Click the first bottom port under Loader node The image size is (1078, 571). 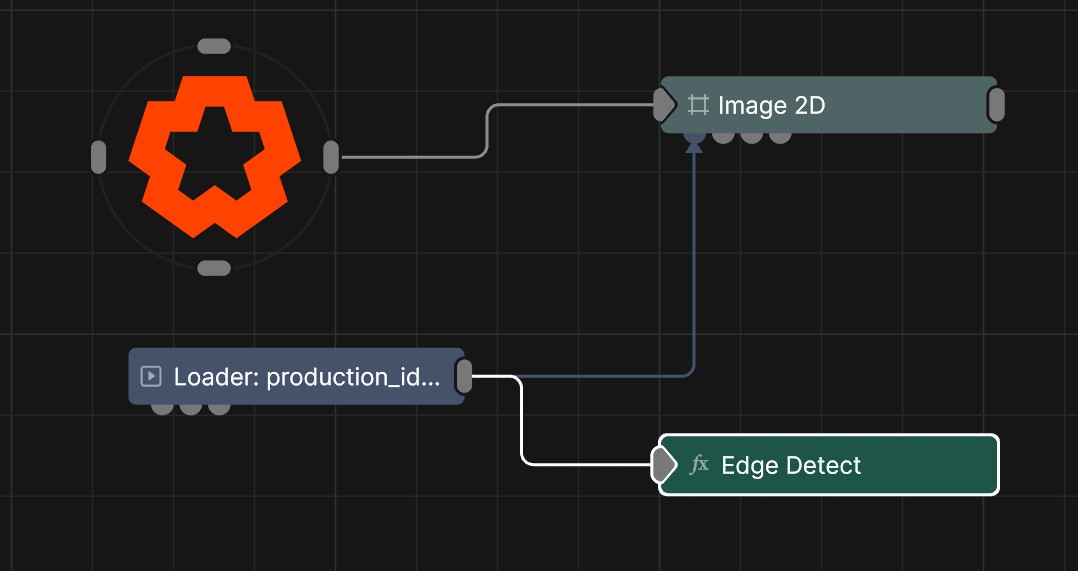click(161, 407)
